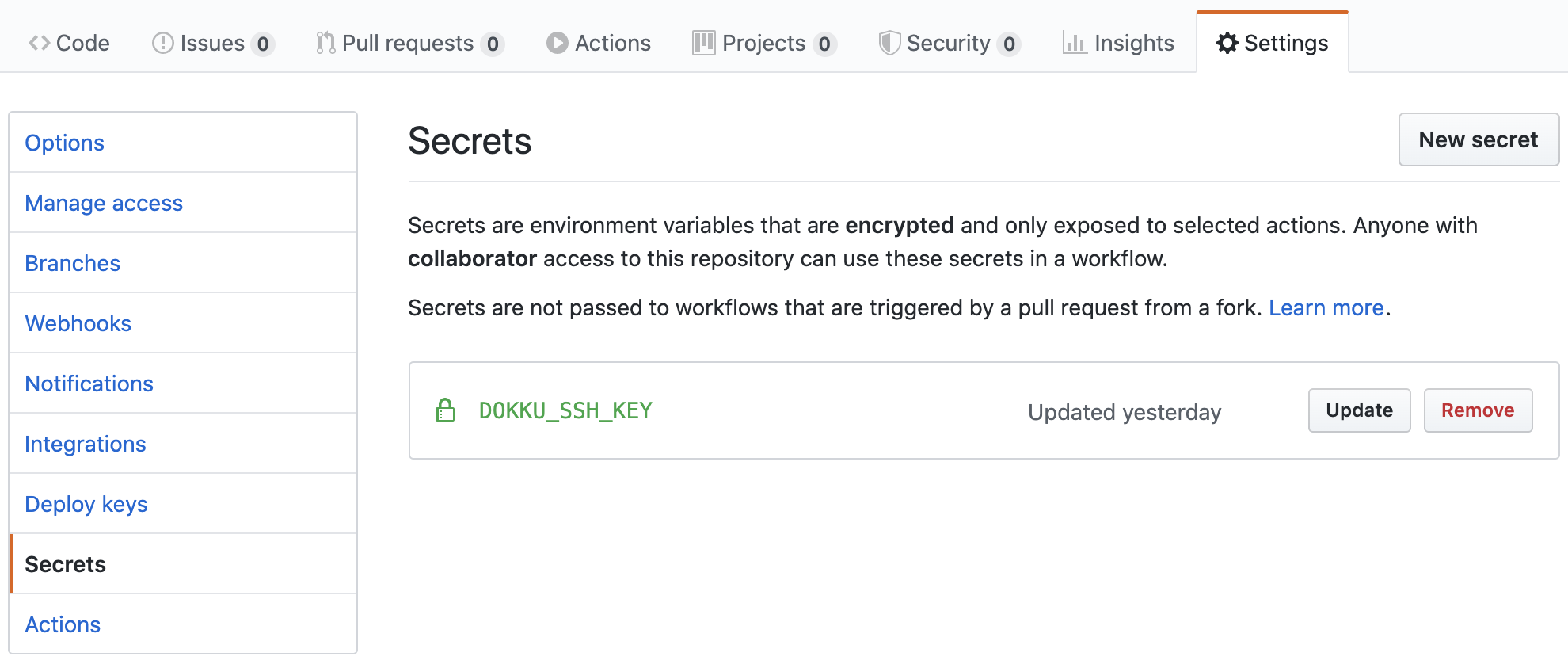Remove the DOKKU_SSH_KEY secret
The height and width of the screenshot is (664, 1568).
point(1478,410)
